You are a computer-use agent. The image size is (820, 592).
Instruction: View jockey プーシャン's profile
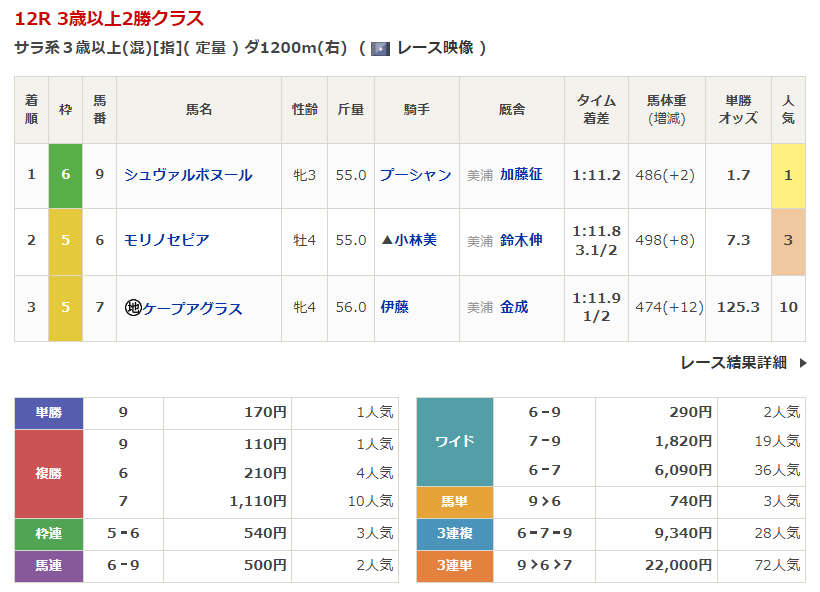coord(415,175)
